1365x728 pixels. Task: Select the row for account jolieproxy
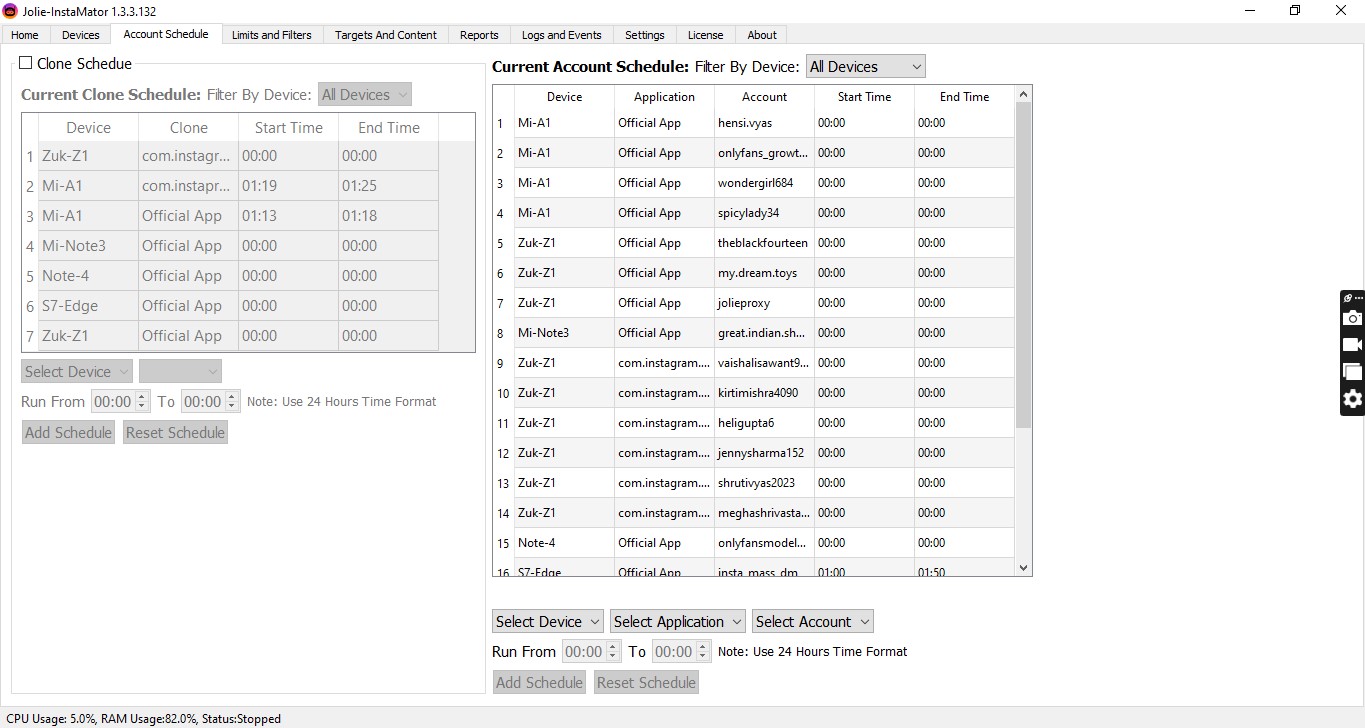(x=764, y=302)
